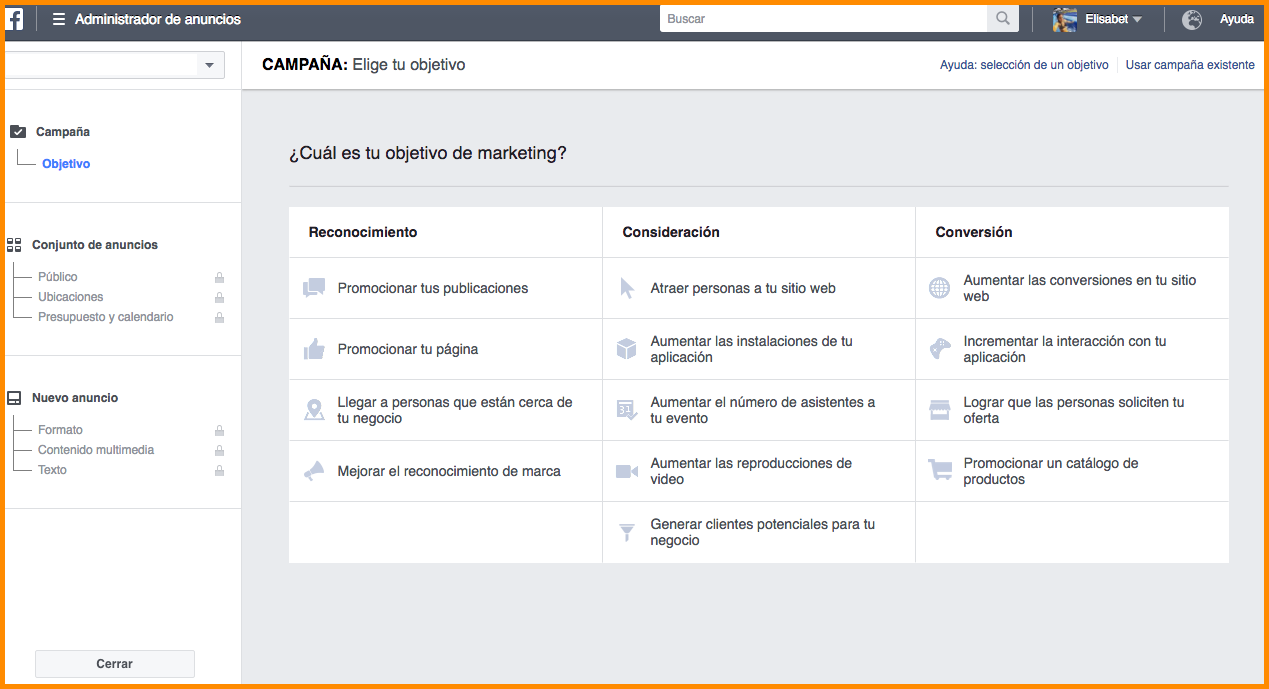Select Objetivo under Campaña in sidebar
The width and height of the screenshot is (1269, 689).
[x=66, y=164]
